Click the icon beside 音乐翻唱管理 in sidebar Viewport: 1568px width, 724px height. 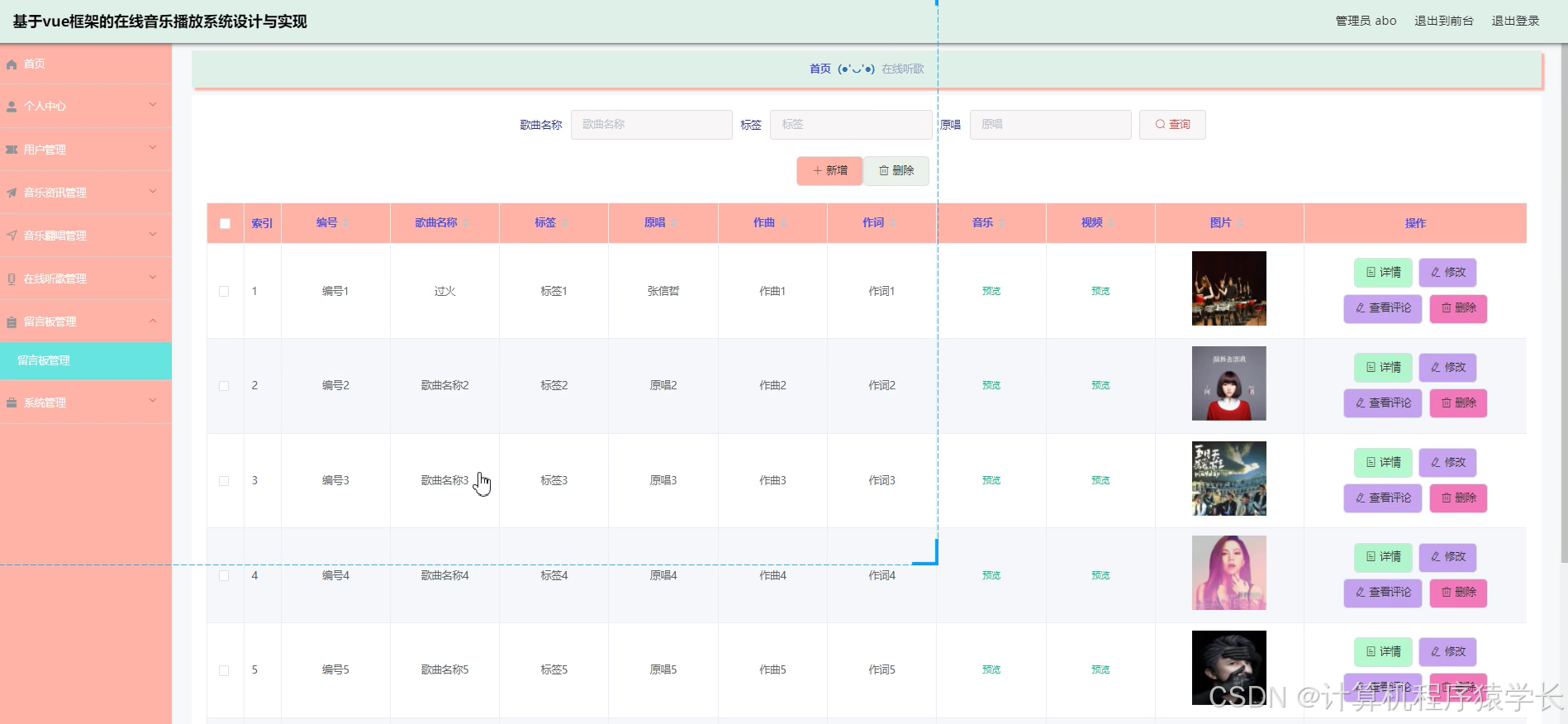[12, 236]
